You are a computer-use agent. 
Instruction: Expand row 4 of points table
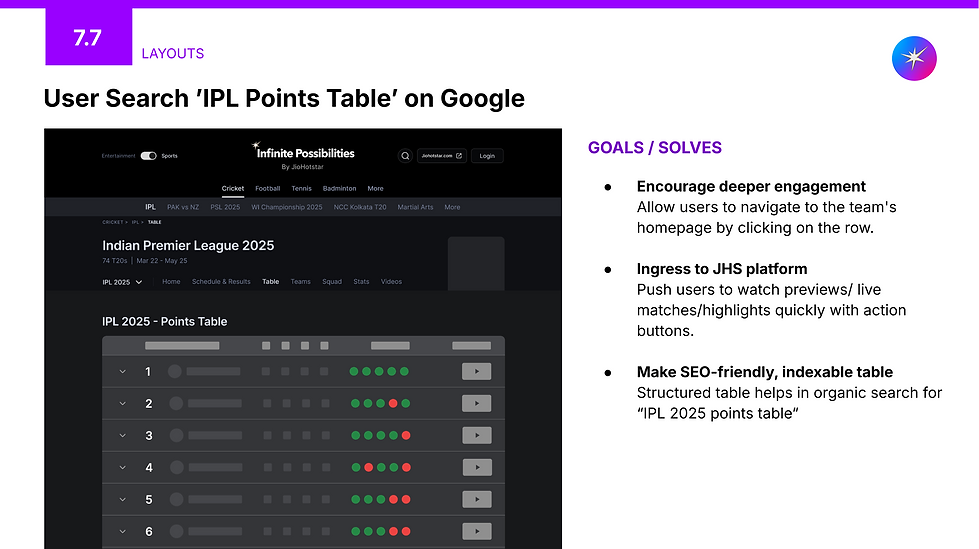click(122, 467)
